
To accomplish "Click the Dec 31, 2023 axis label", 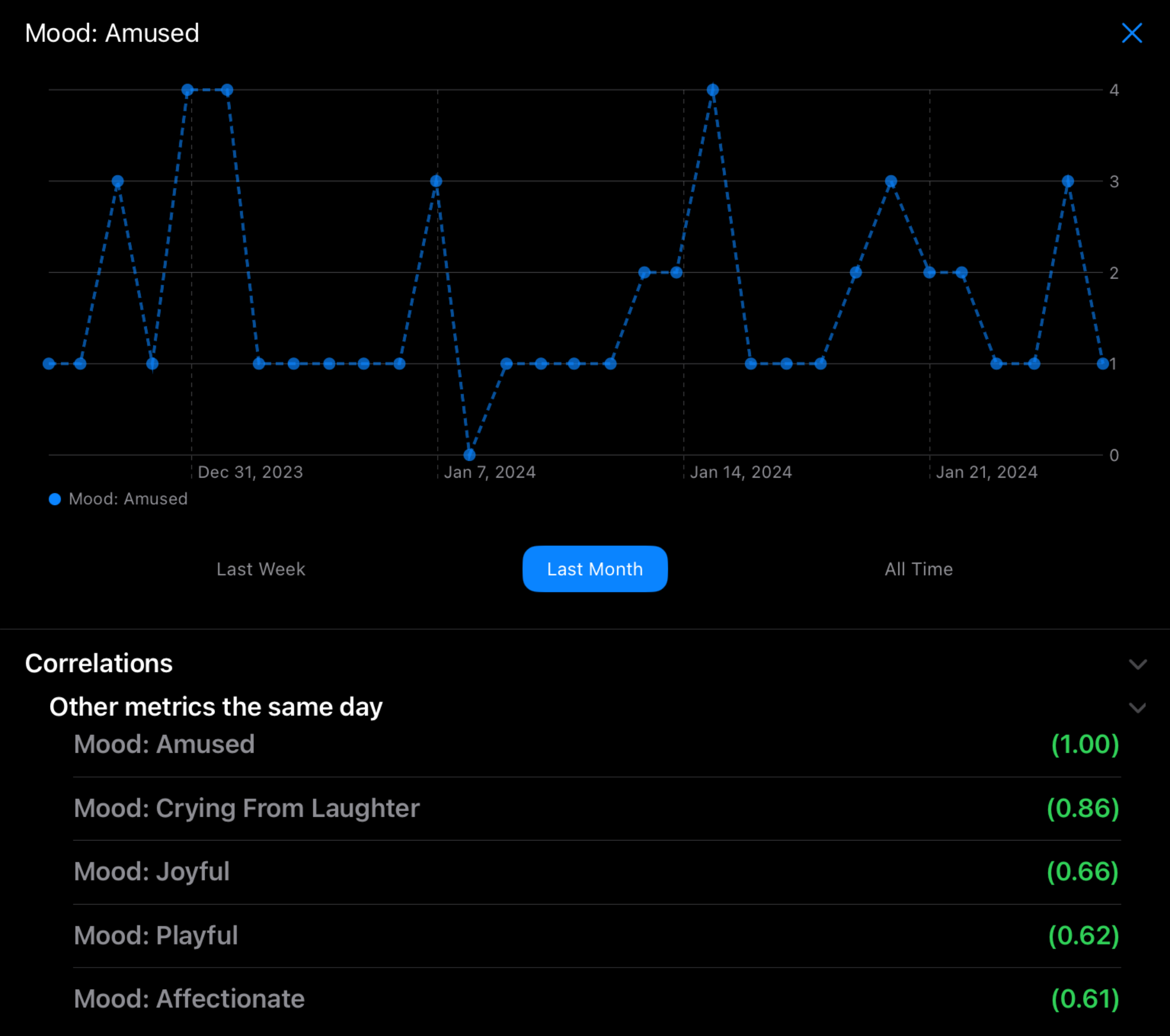I will coord(250,472).
